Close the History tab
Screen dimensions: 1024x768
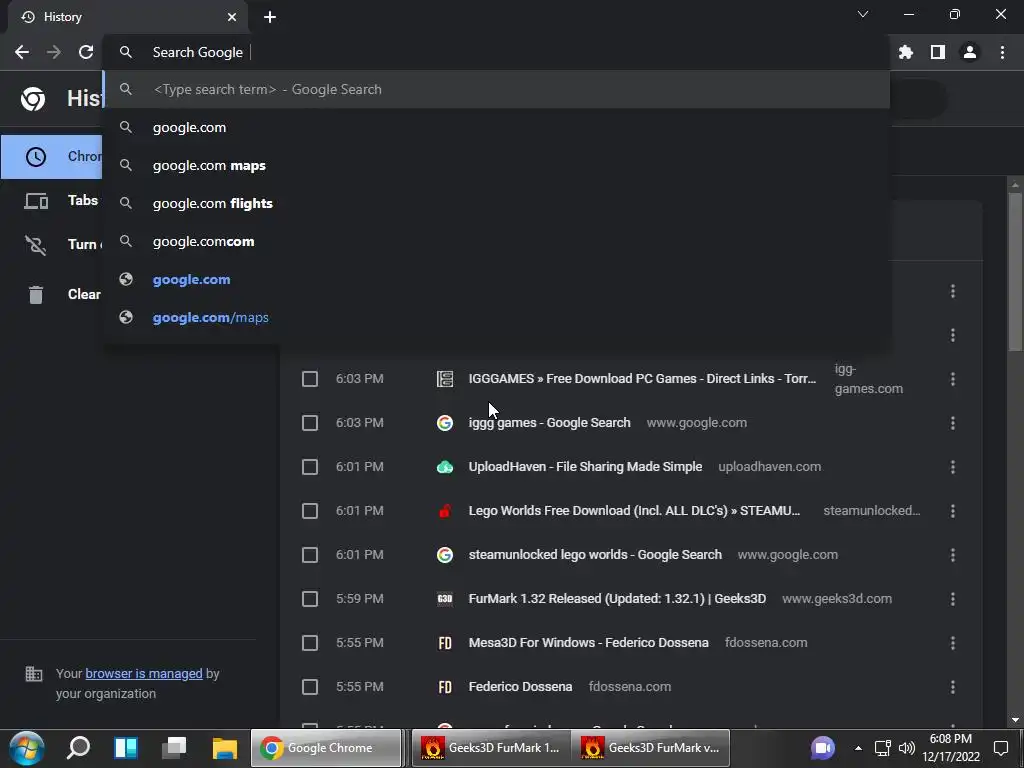(232, 17)
